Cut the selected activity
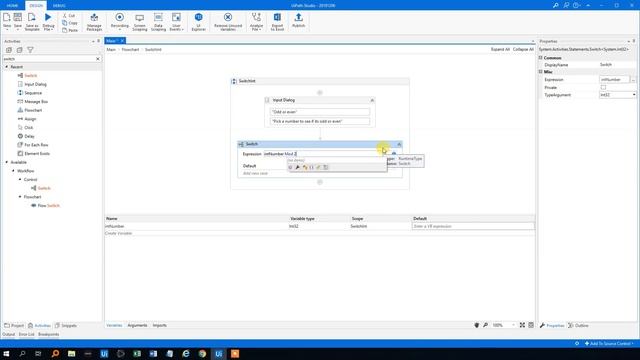The image size is (640, 360). click(x=69, y=16)
